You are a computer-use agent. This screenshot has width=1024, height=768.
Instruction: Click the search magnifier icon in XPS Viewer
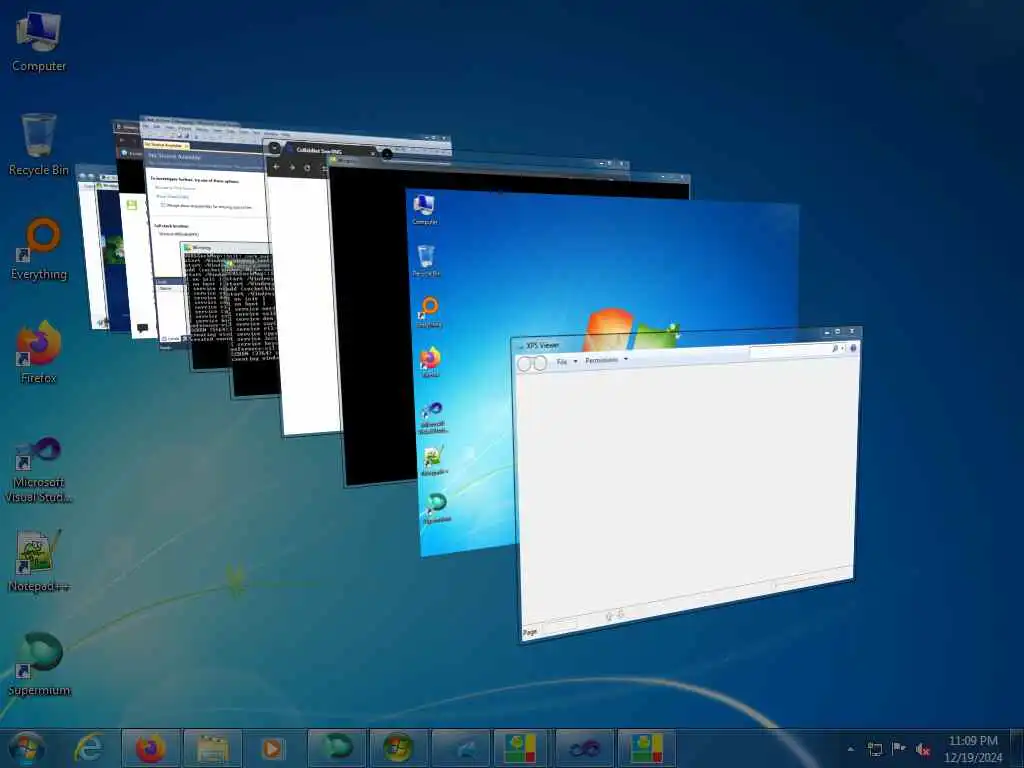[x=835, y=348]
